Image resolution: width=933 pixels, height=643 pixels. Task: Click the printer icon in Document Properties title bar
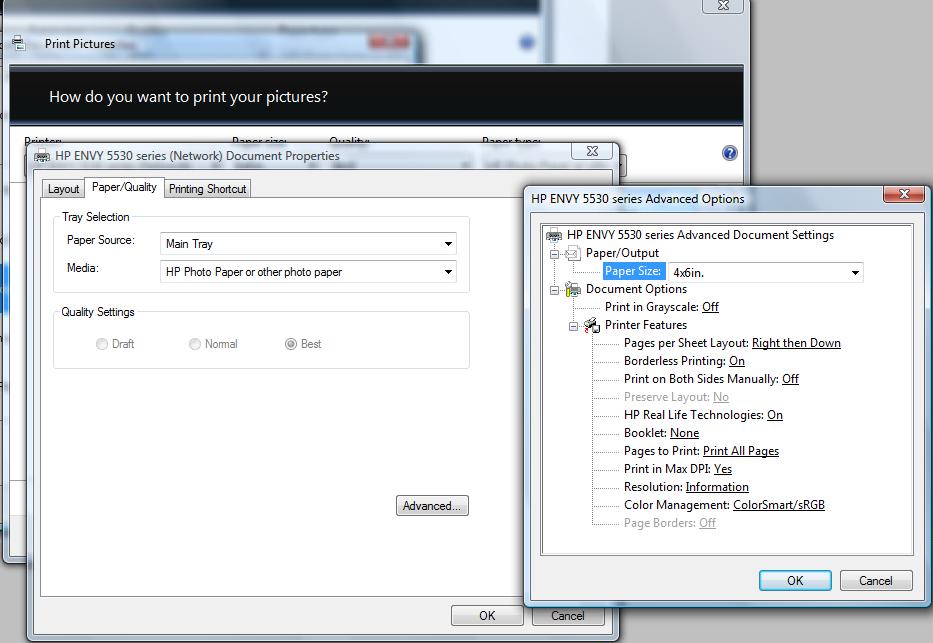click(42, 156)
